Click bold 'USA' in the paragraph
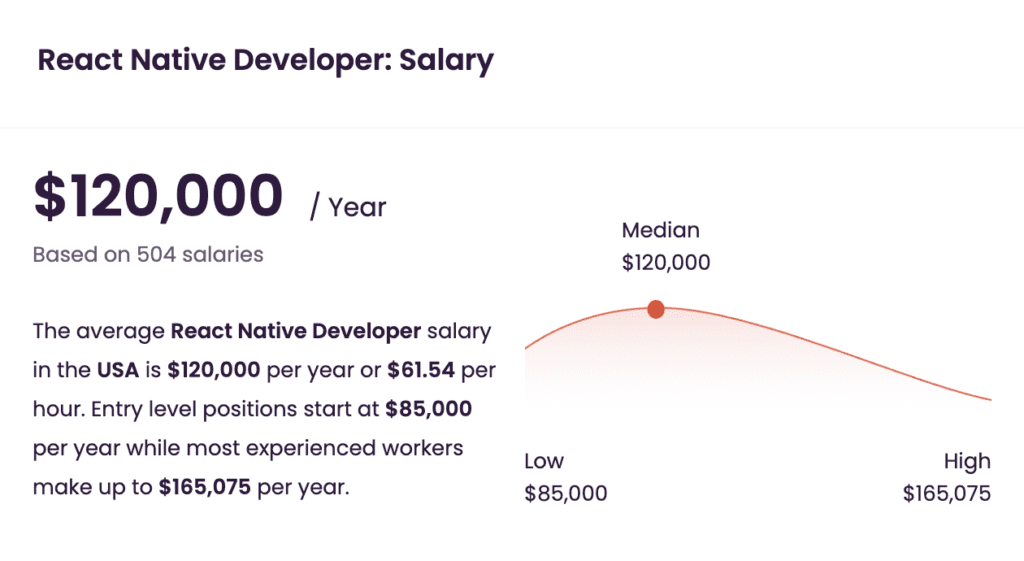This screenshot has height=561, width=1024. [x=118, y=370]
